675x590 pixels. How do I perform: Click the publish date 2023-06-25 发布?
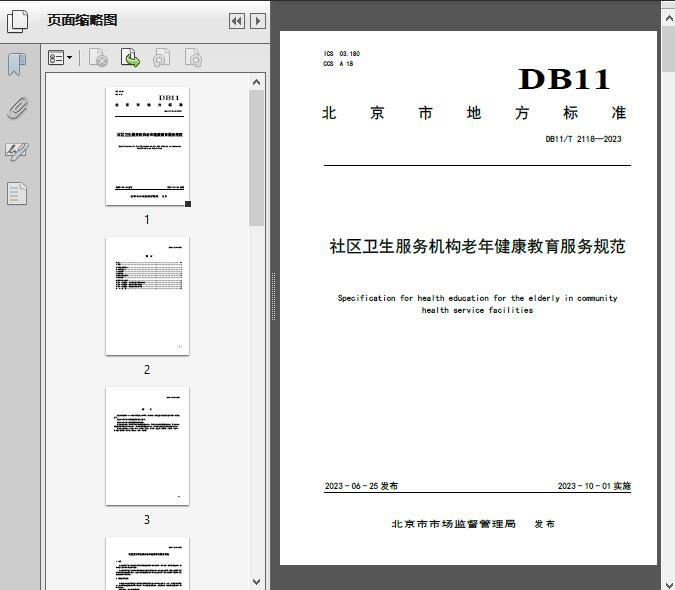pyautogui.click(x=361, y=486)
